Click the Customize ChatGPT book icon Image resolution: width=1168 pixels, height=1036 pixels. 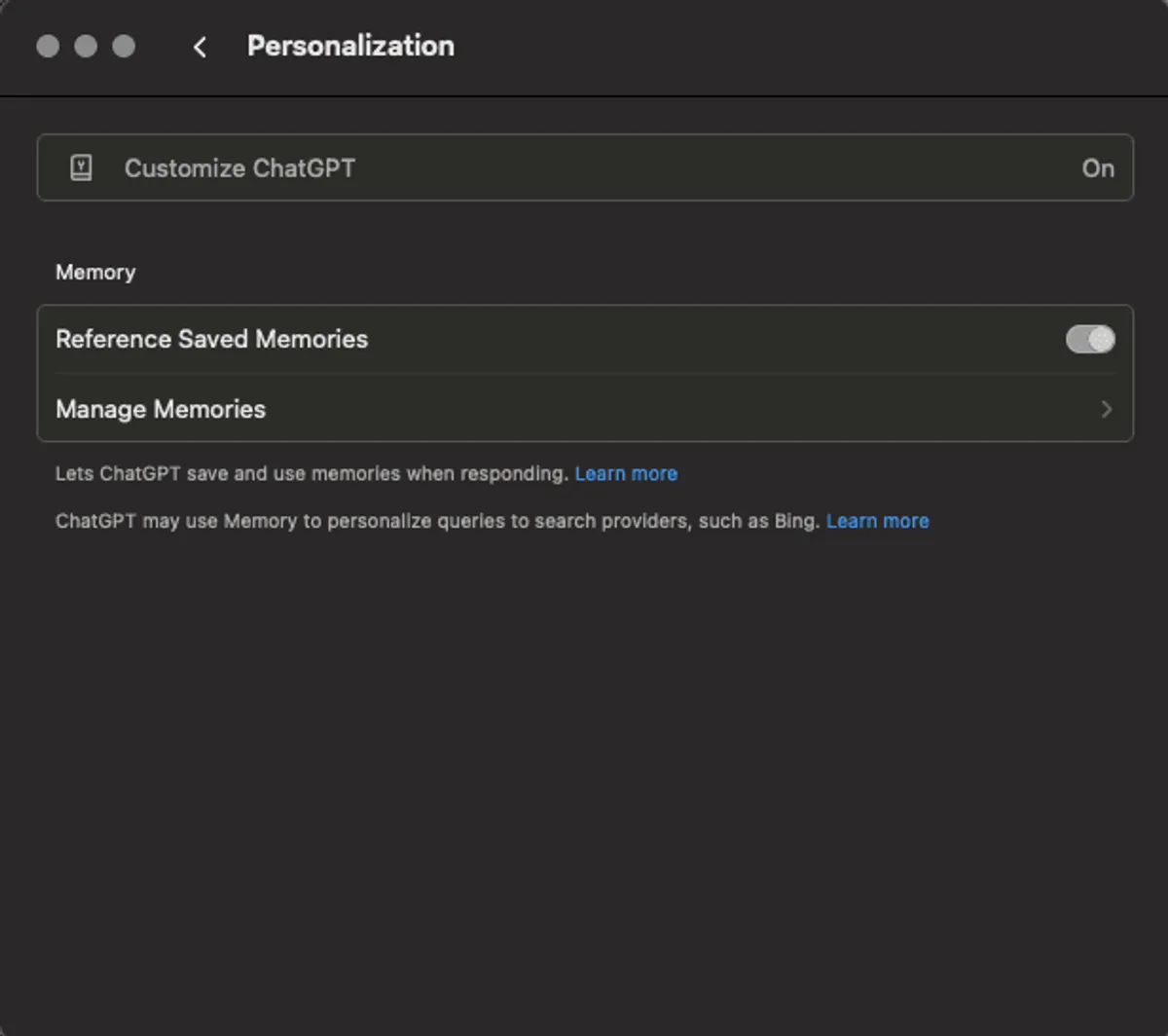(x=82, y=168)
